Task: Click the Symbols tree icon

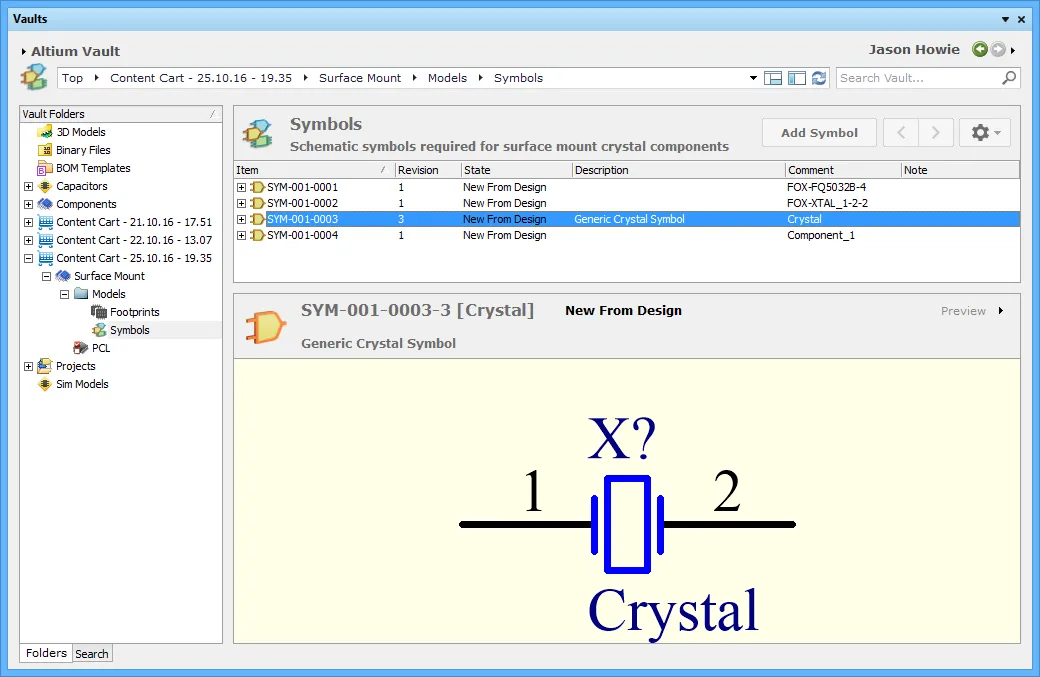Action: (x=99, y=330)
